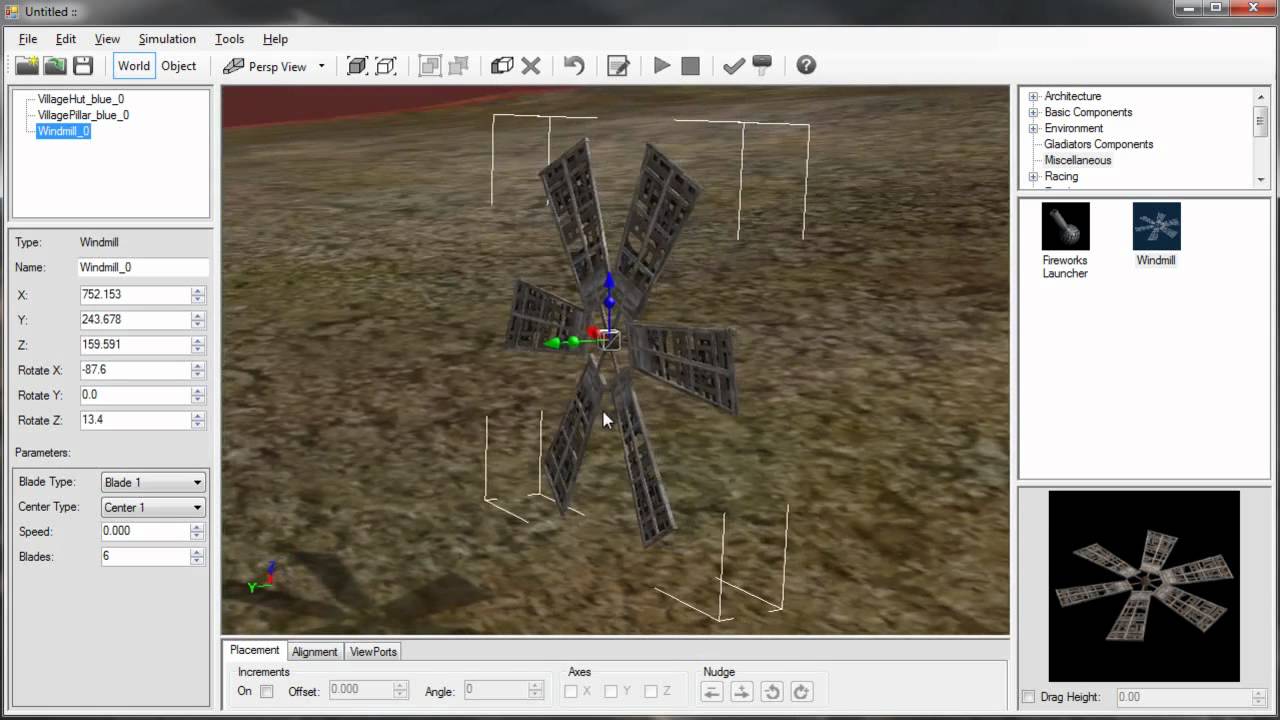
Task: Open the Persp View dropdown arrow
Action: (322, 66)
